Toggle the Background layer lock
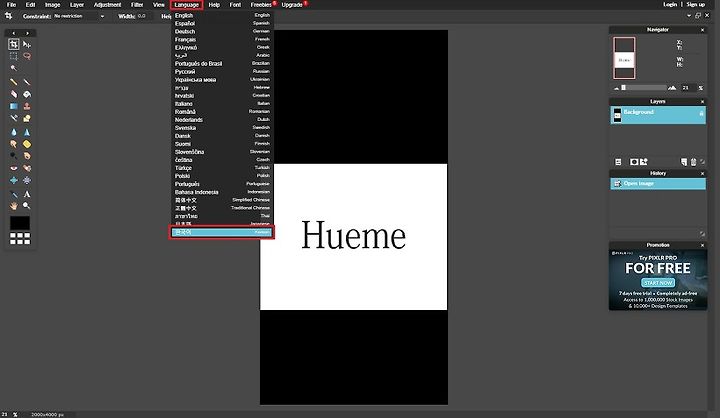The height and width of the screenshot is (418, 720). pyautogui.click(x=701, y=113)
